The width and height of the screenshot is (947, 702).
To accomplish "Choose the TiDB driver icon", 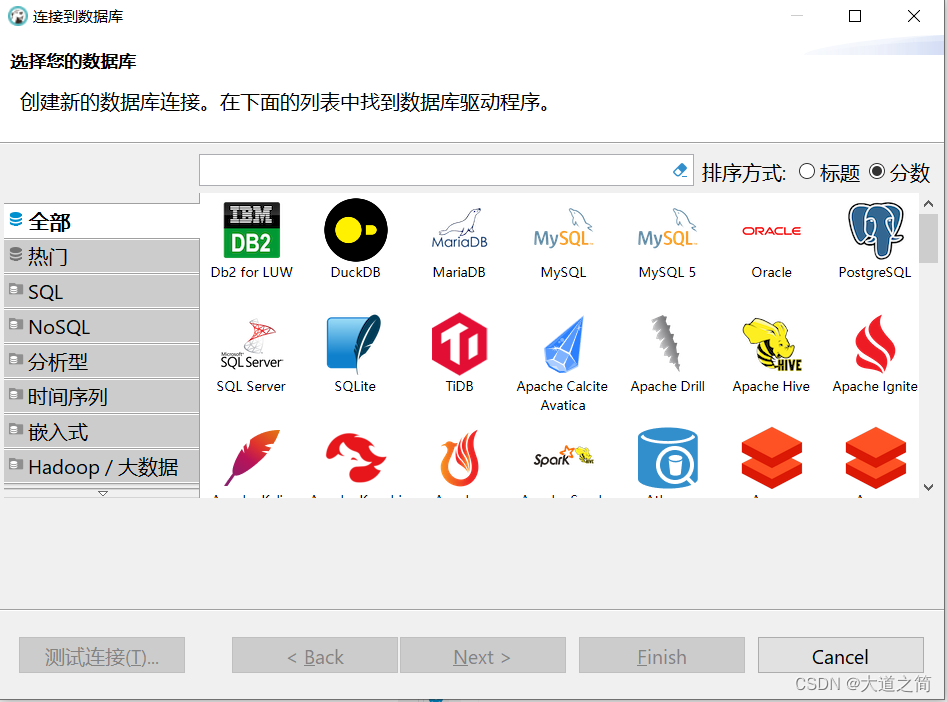I will point(460,344).
